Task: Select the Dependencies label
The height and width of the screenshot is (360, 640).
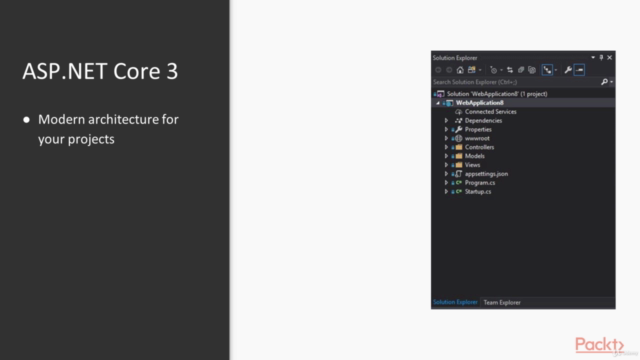Action: 483,120
